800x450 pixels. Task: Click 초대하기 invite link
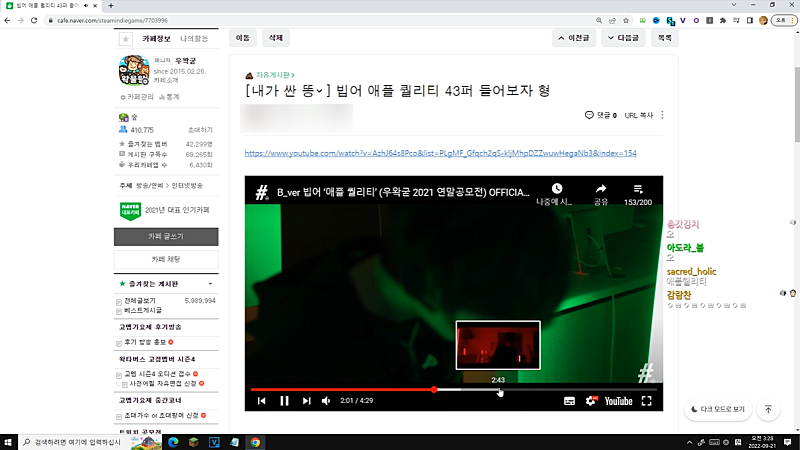point(200,130)
